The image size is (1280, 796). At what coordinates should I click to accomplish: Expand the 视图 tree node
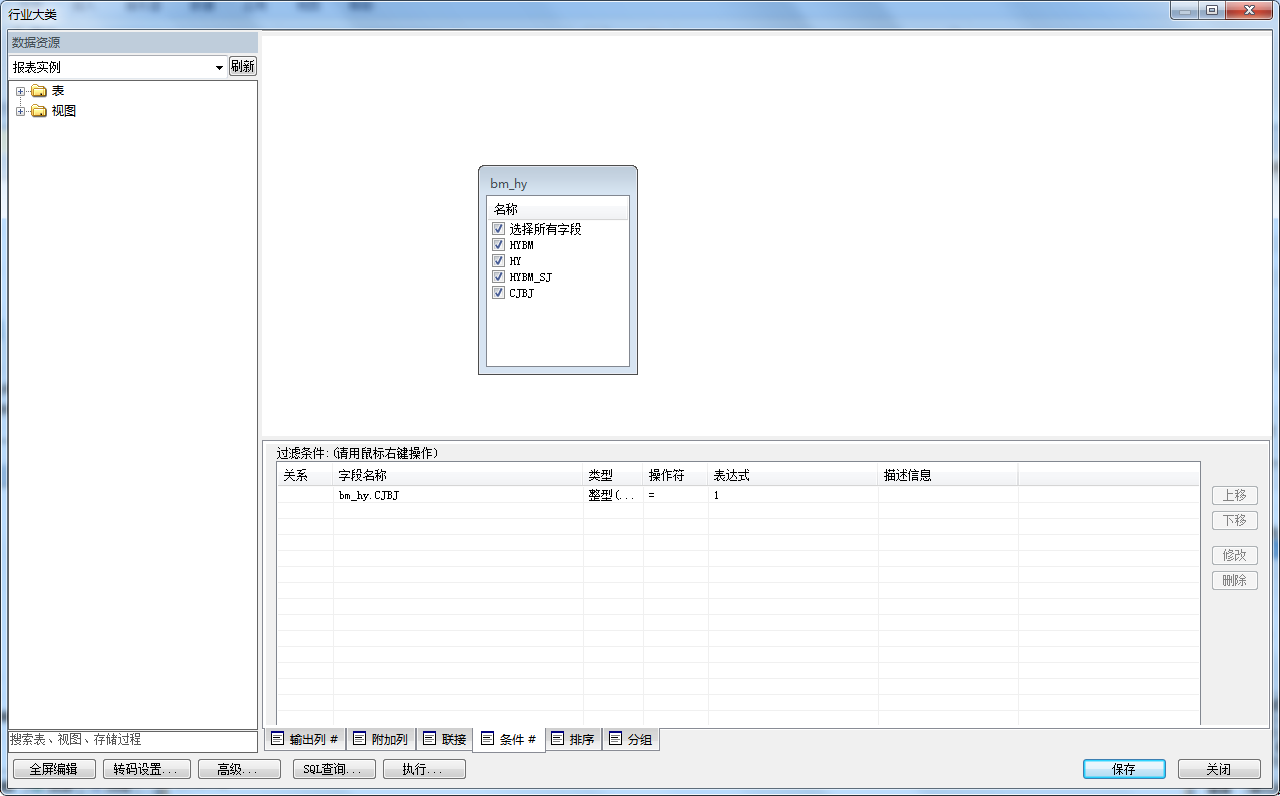pyautogui.click(x=20, y=111)
